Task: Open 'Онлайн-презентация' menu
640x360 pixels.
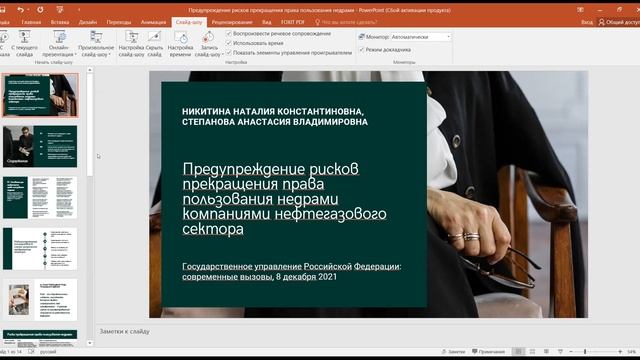Action: pos(59,43)
